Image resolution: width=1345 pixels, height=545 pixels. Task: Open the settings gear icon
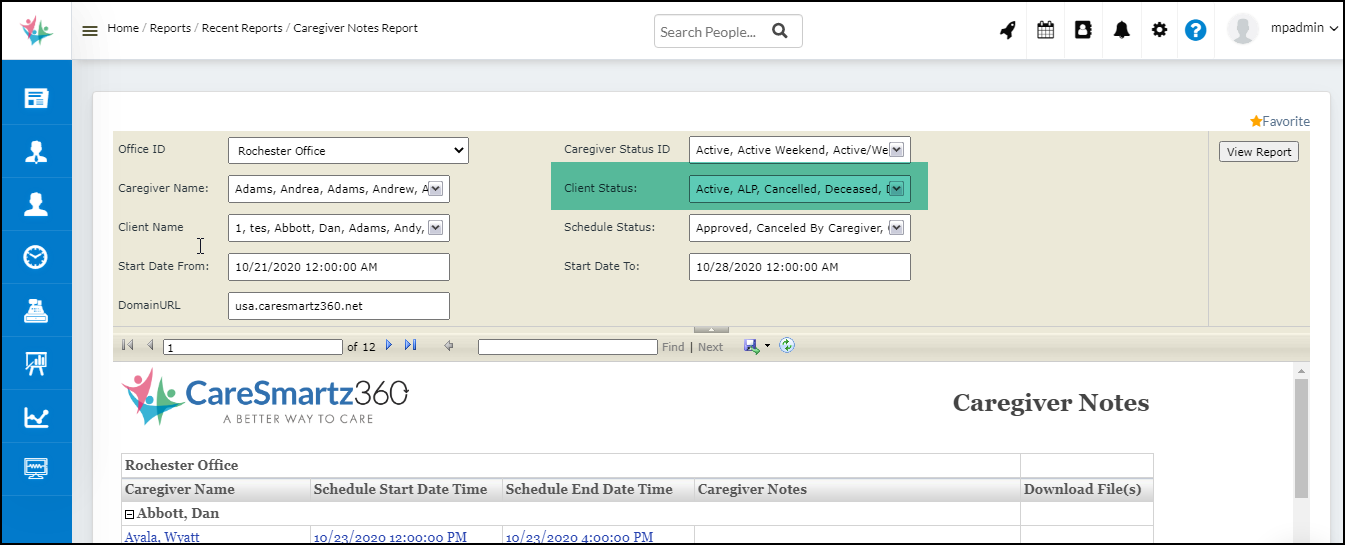(x=1159, y=30)
